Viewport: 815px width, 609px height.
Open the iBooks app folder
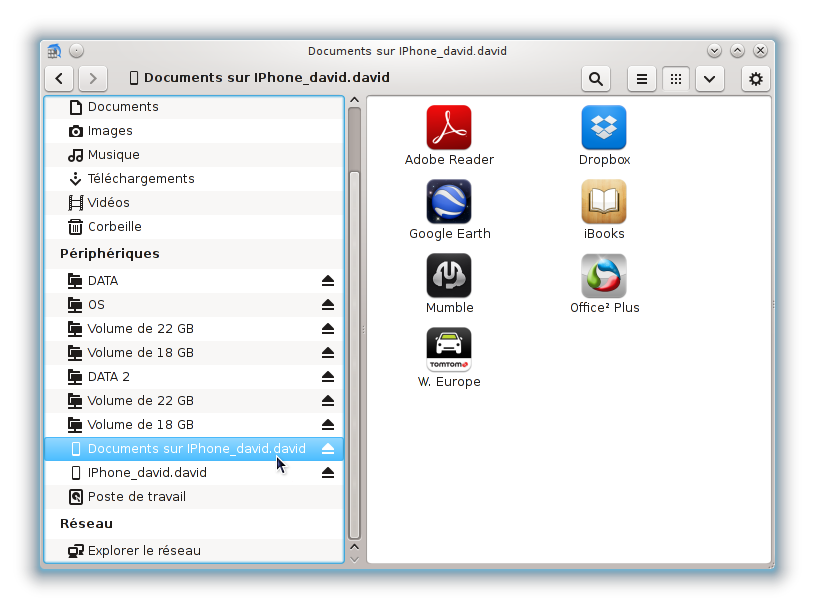click(x=604, y=210)
